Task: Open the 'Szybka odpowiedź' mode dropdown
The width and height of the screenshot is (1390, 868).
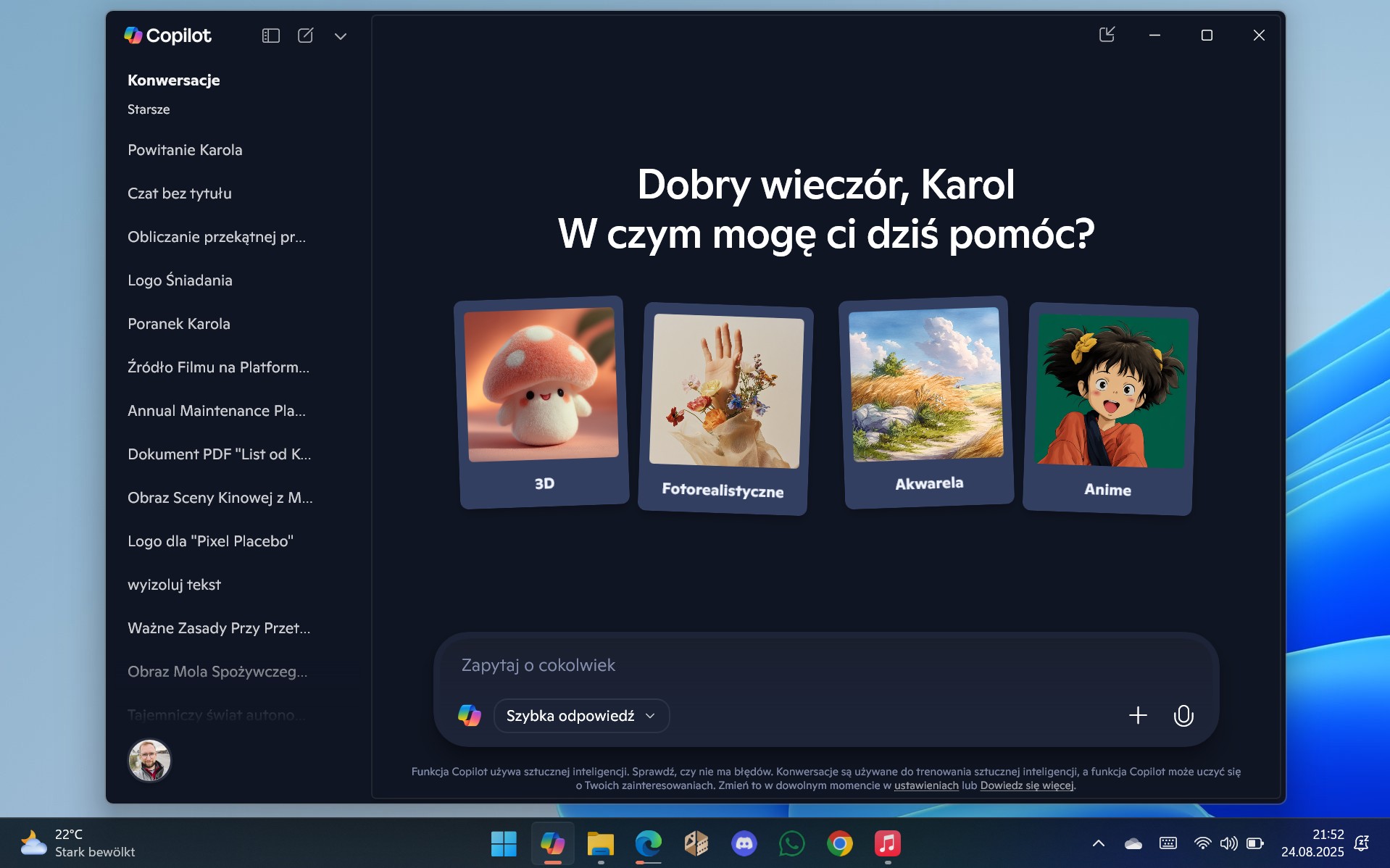Action: pos(581,716)
